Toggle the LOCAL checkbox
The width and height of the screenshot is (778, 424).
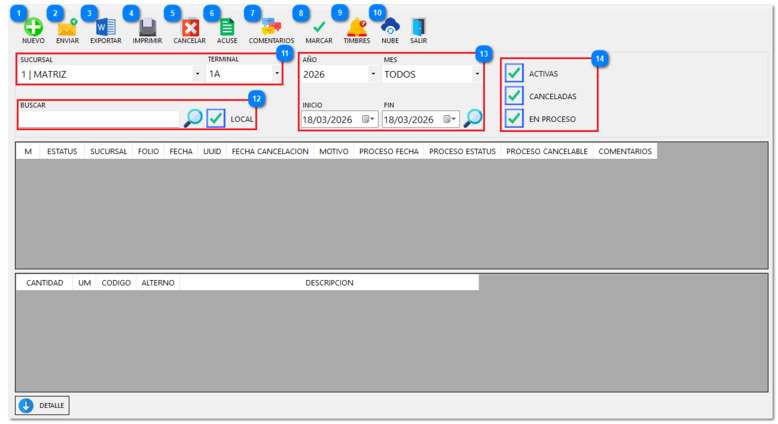[216, 118]
